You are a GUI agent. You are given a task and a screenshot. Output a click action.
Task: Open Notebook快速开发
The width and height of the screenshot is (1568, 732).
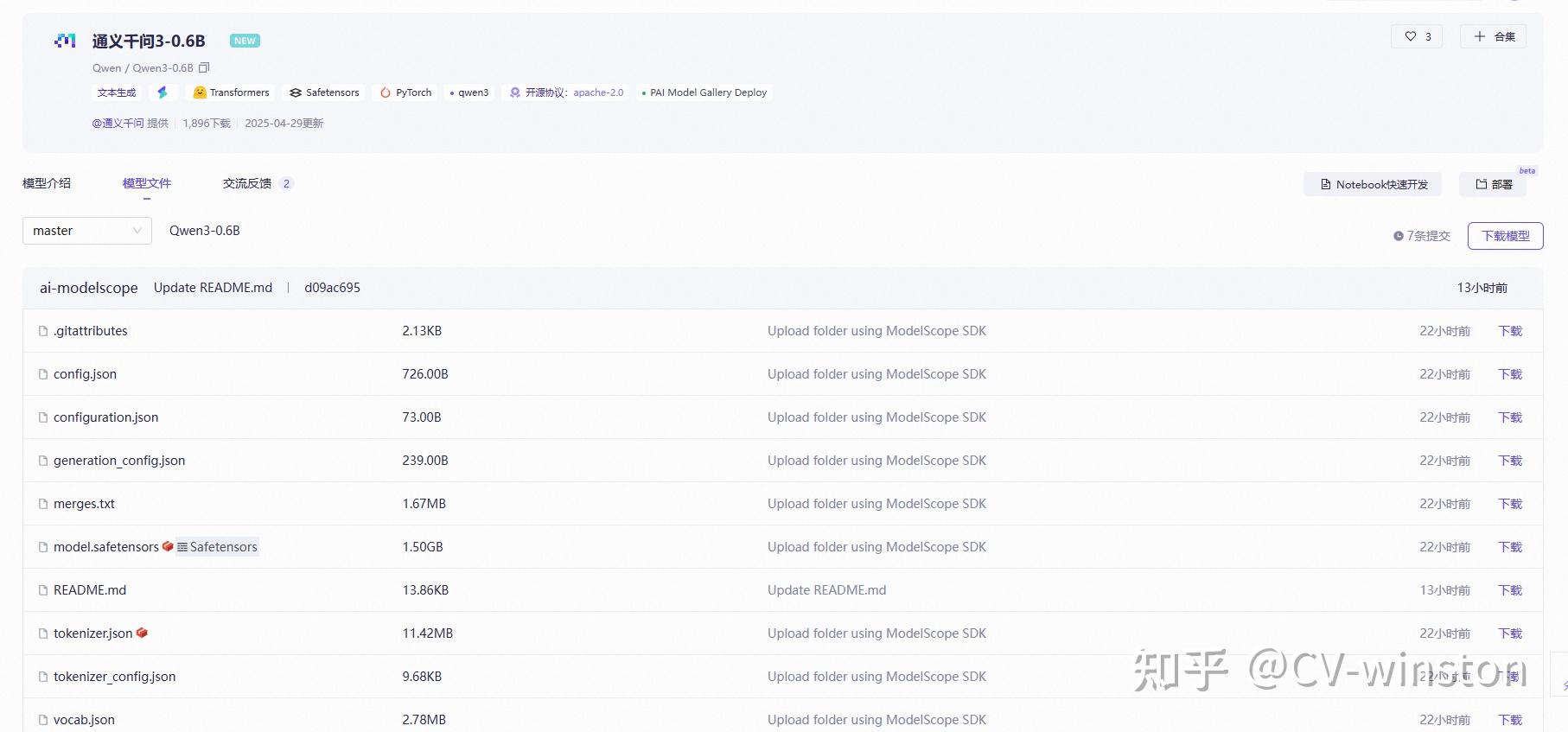[x=1373, y=184]
